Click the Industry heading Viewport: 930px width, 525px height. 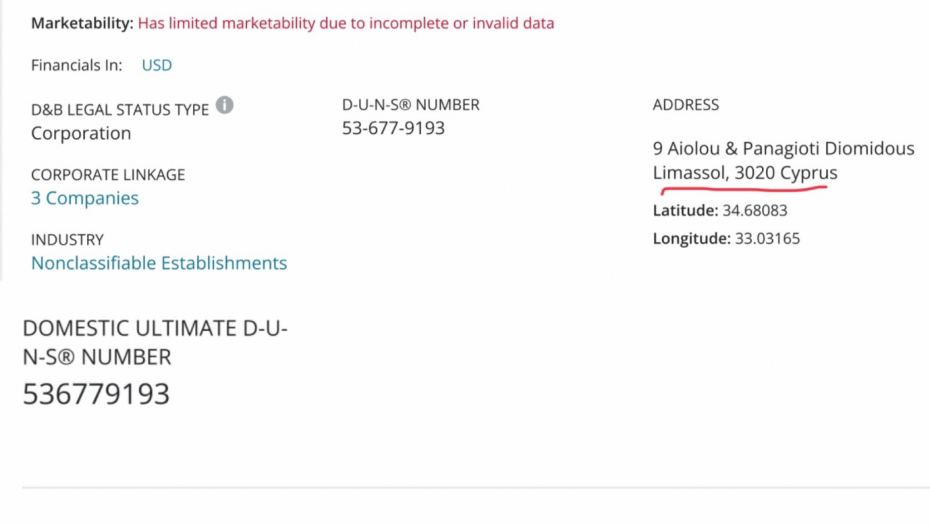(x=67, y=240)
